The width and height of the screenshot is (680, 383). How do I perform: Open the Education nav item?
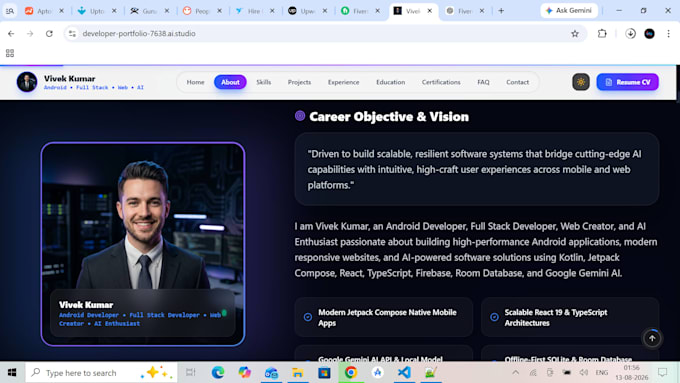[390, 82]
